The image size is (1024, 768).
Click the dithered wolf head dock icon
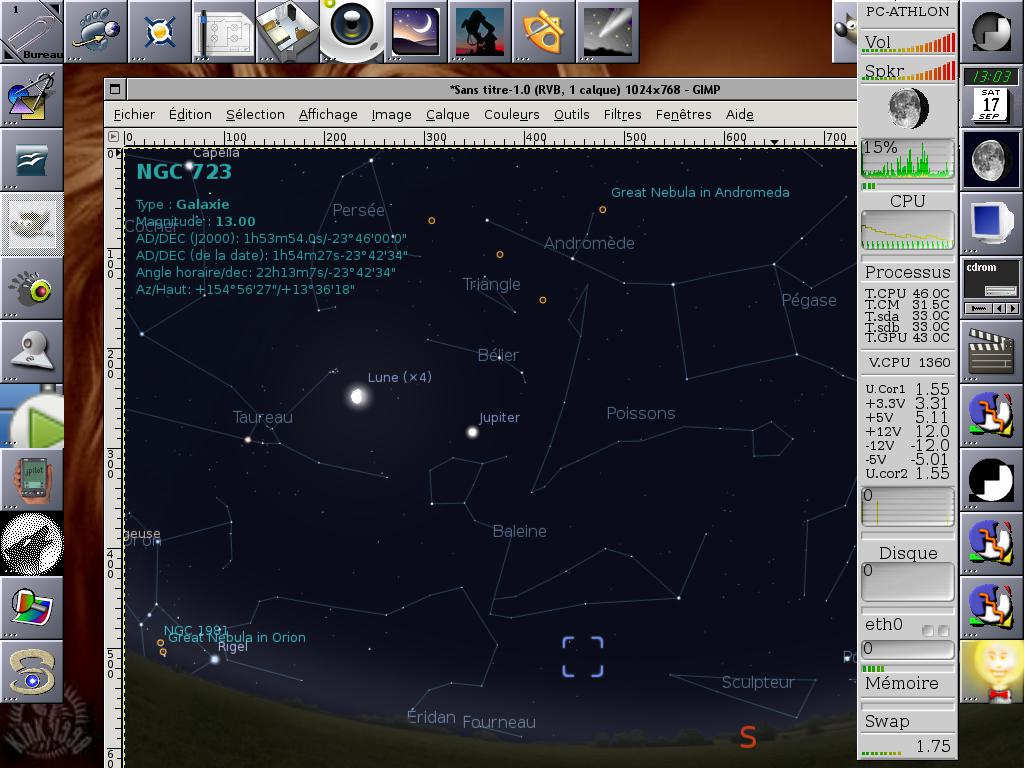pos(31,543)
